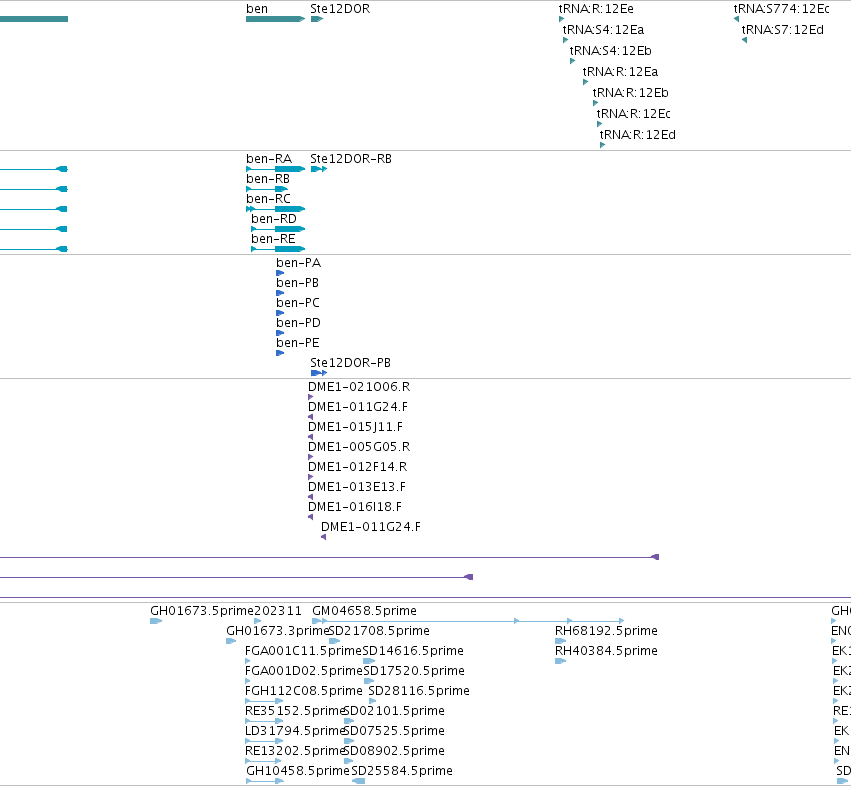Click GH10458.5prime EST label
The image size is (851, 786).
(297, 771)
